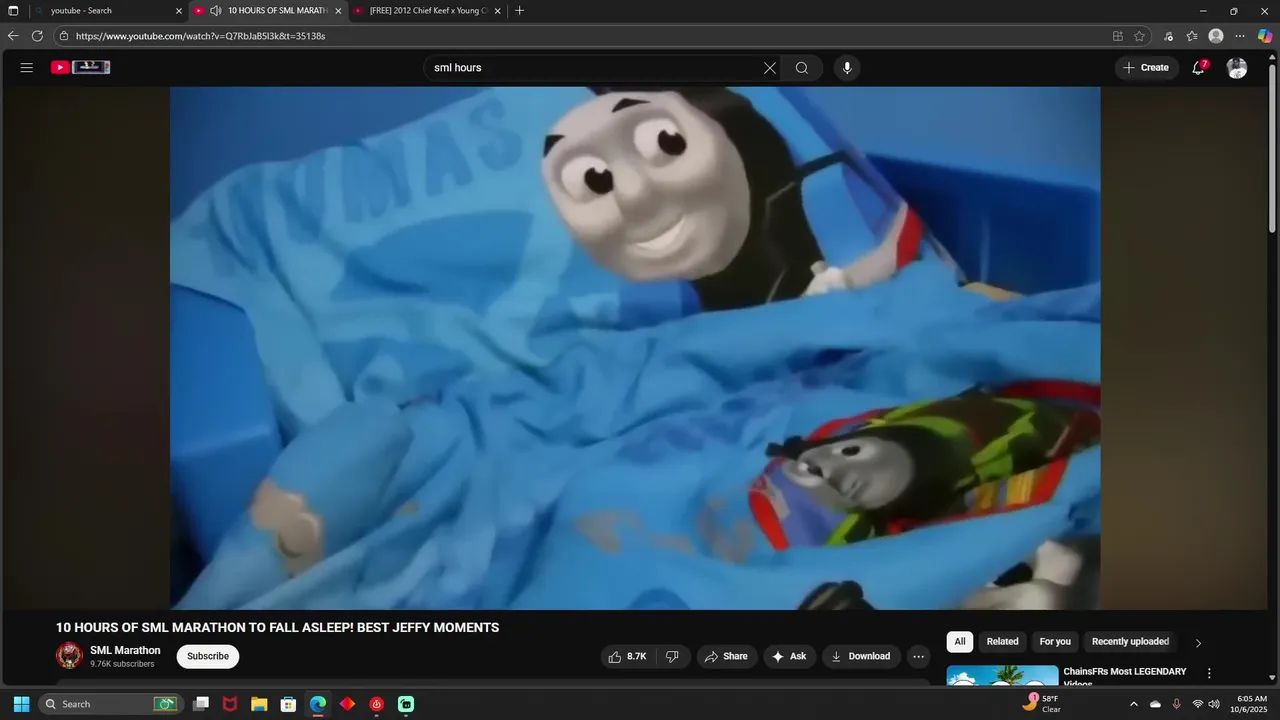Screen dimensions: 1280x720
Task: Open a new browser tab
Action: point(519,11)
